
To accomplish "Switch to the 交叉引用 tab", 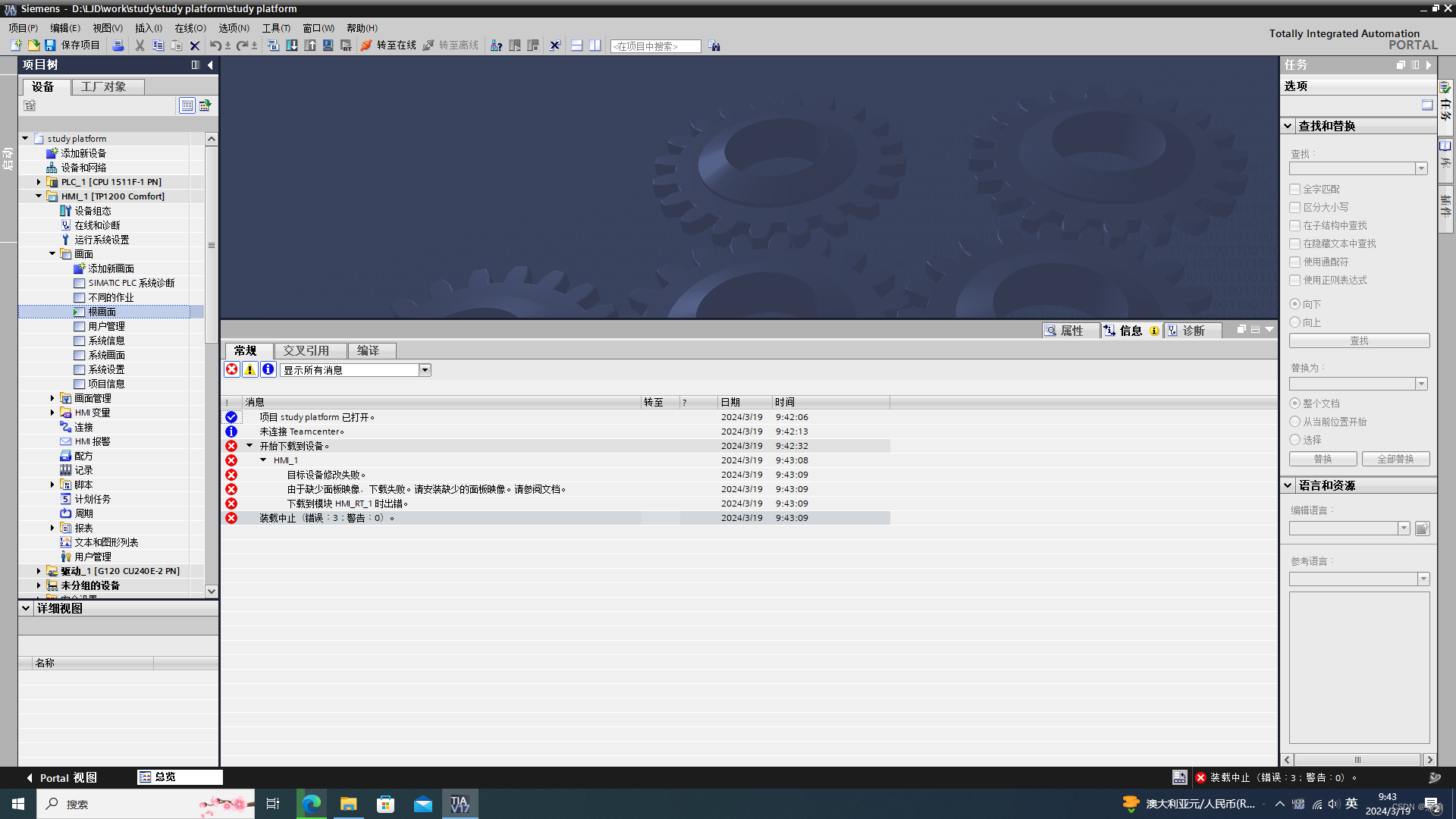I will 306,350.
